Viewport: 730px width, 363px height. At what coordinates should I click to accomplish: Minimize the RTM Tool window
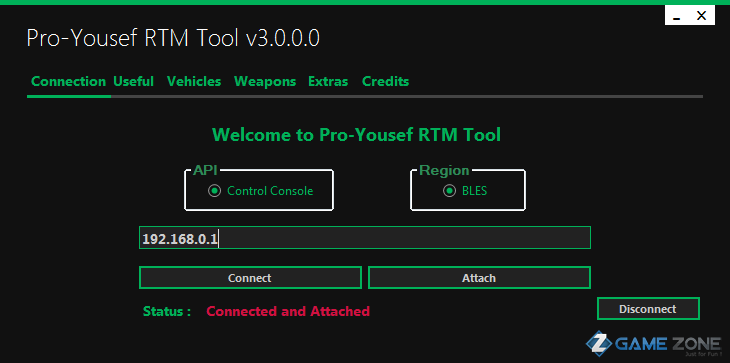(x=677, y=17)
